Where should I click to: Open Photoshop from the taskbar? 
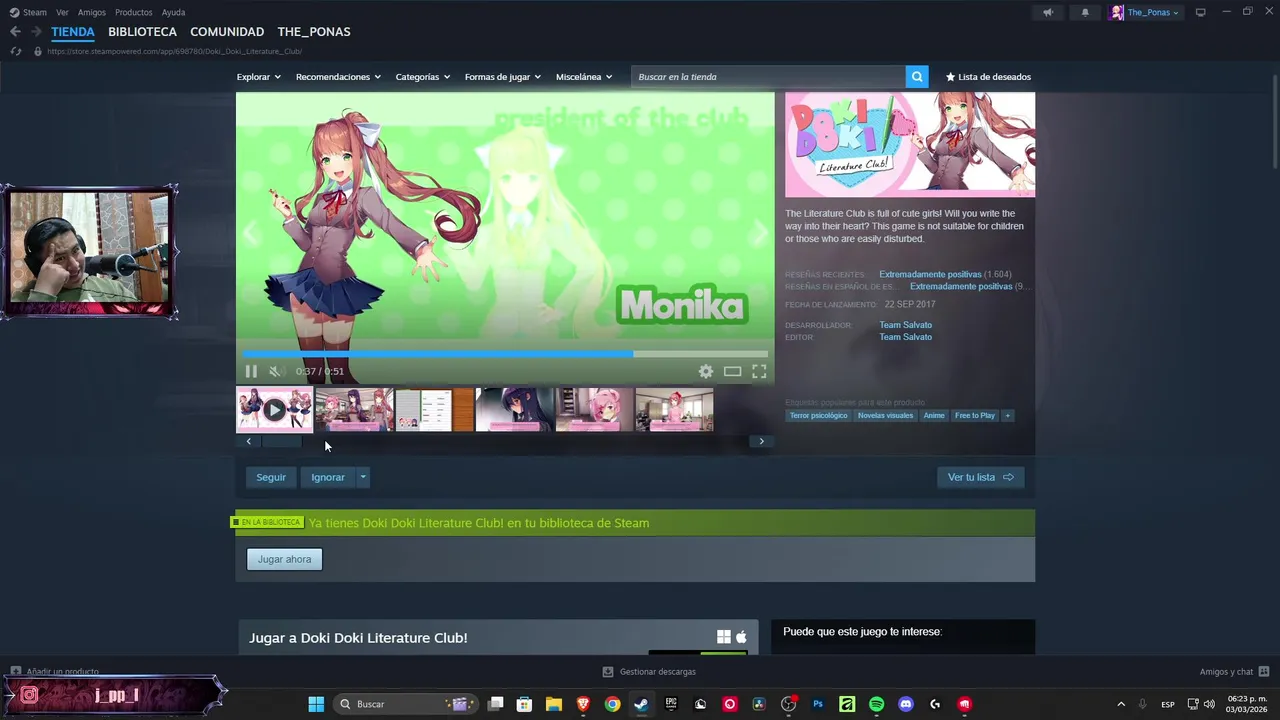tap(818, 704)
